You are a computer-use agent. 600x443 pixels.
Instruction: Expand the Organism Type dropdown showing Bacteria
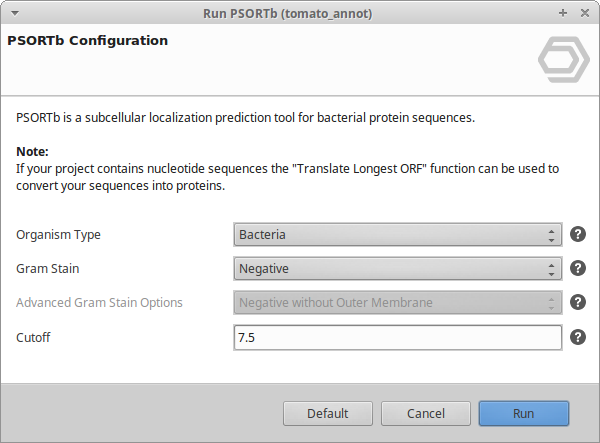(x=396, y=235)
